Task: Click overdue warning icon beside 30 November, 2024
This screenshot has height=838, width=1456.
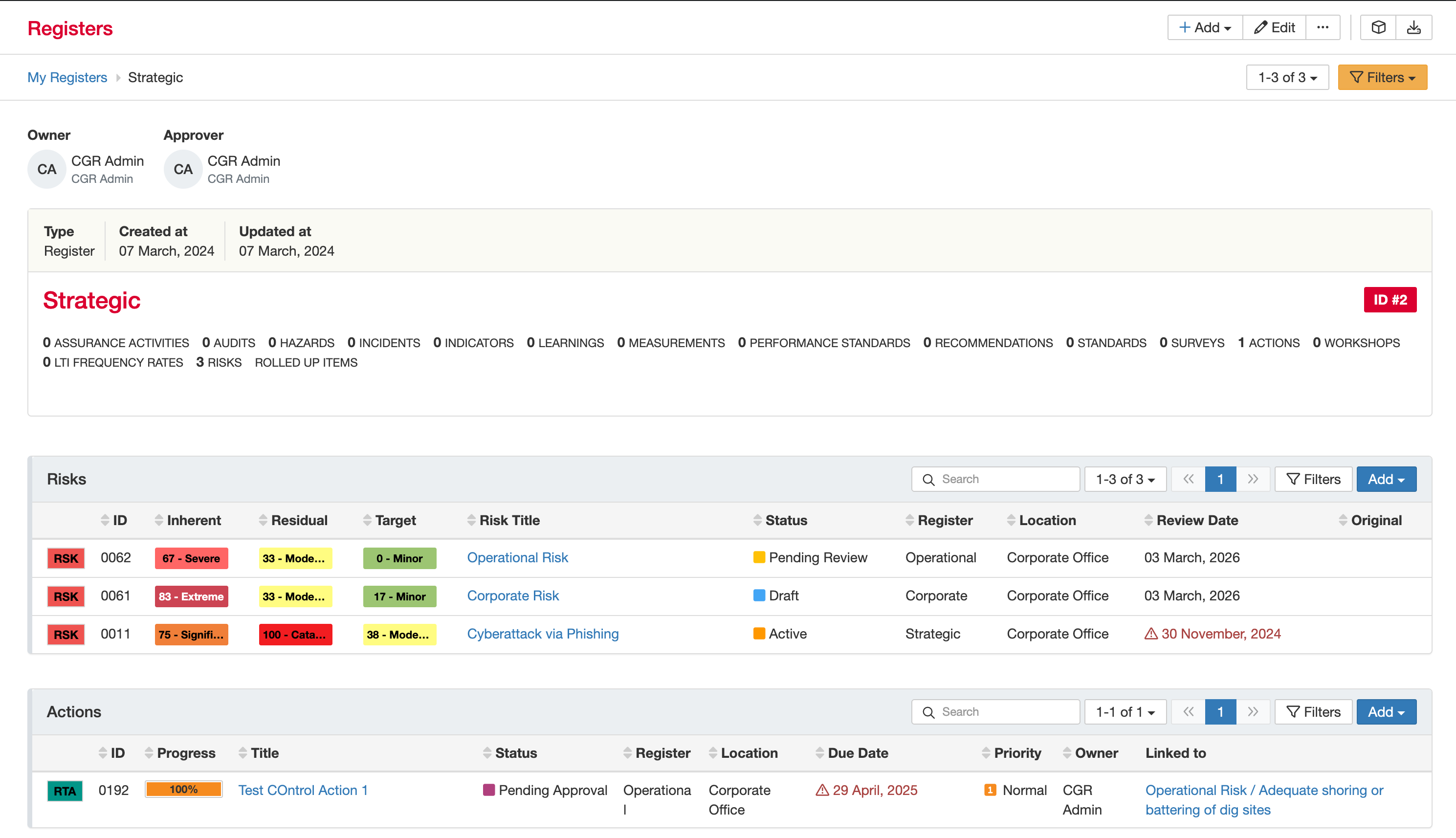Action: (x=1150, y=634)
